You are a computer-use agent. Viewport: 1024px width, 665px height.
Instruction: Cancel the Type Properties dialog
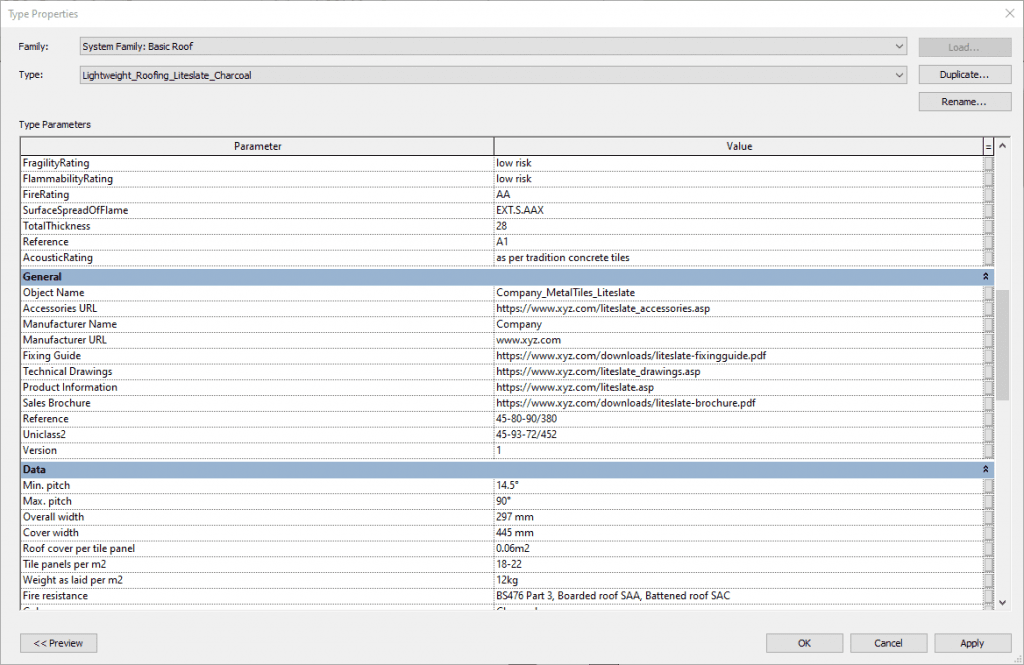tap(888, 643)
